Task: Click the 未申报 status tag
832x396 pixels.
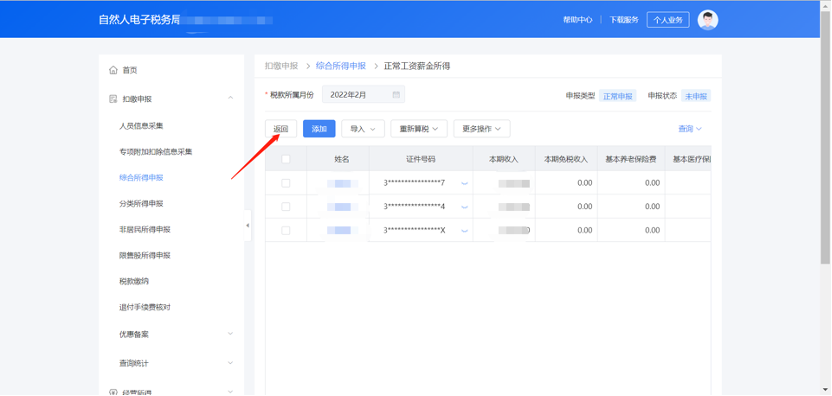Action: (x=696, y=96)
